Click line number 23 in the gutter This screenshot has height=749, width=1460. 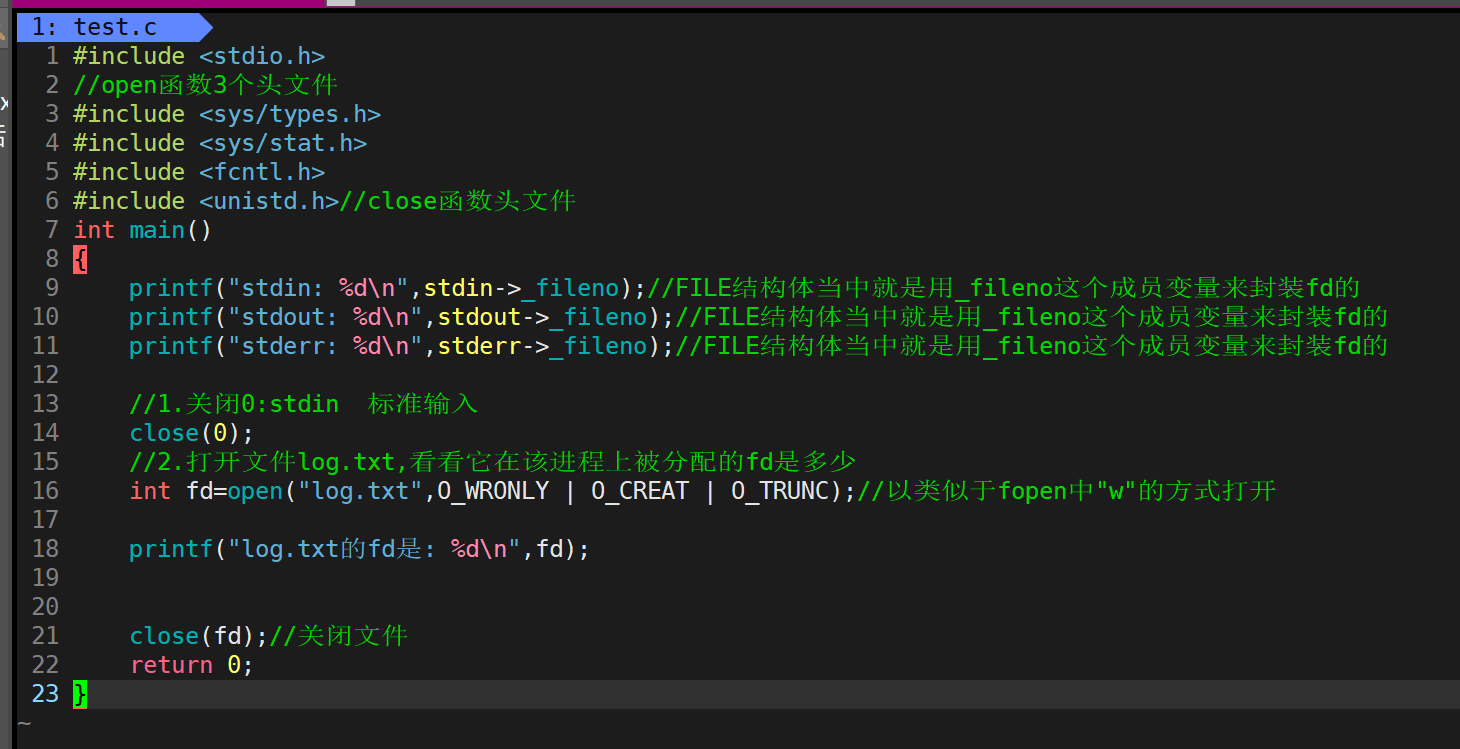tap(46, 694)
